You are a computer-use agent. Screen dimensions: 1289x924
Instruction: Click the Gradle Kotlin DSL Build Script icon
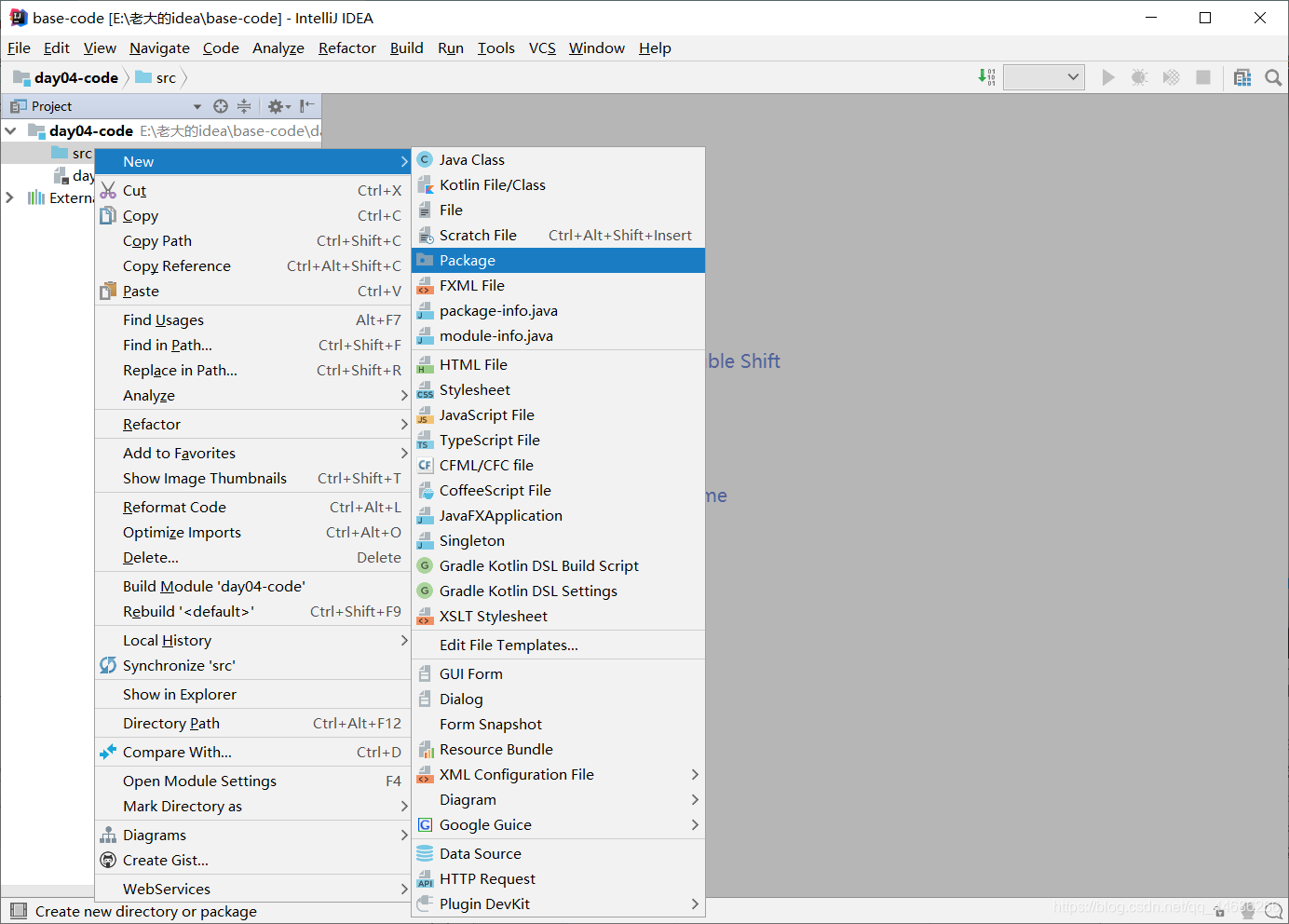(425, 566)
